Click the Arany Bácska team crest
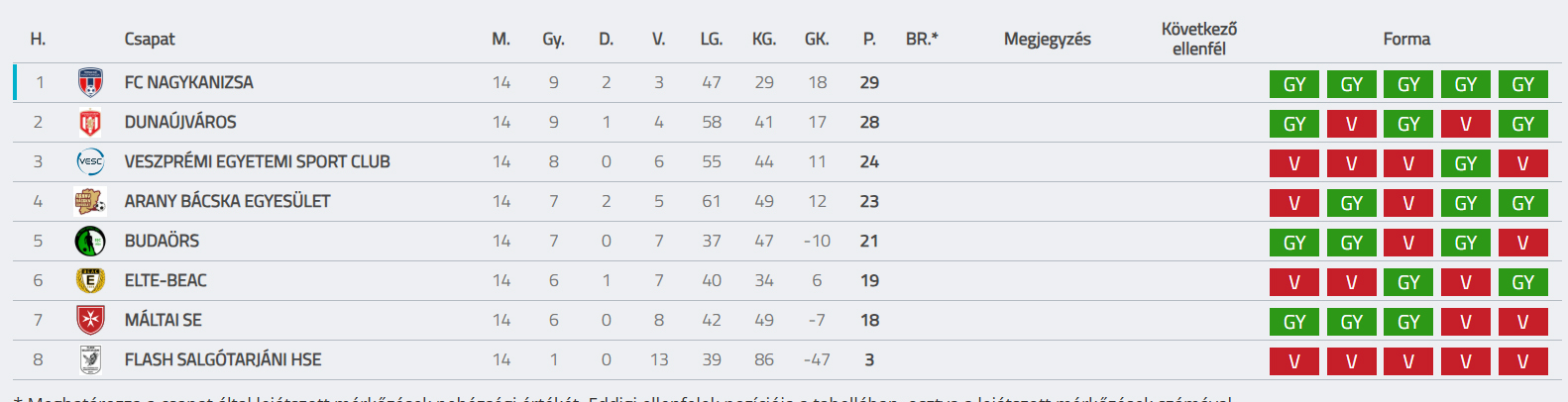This screenshot has height=402, width=1568. coord(90,202)
